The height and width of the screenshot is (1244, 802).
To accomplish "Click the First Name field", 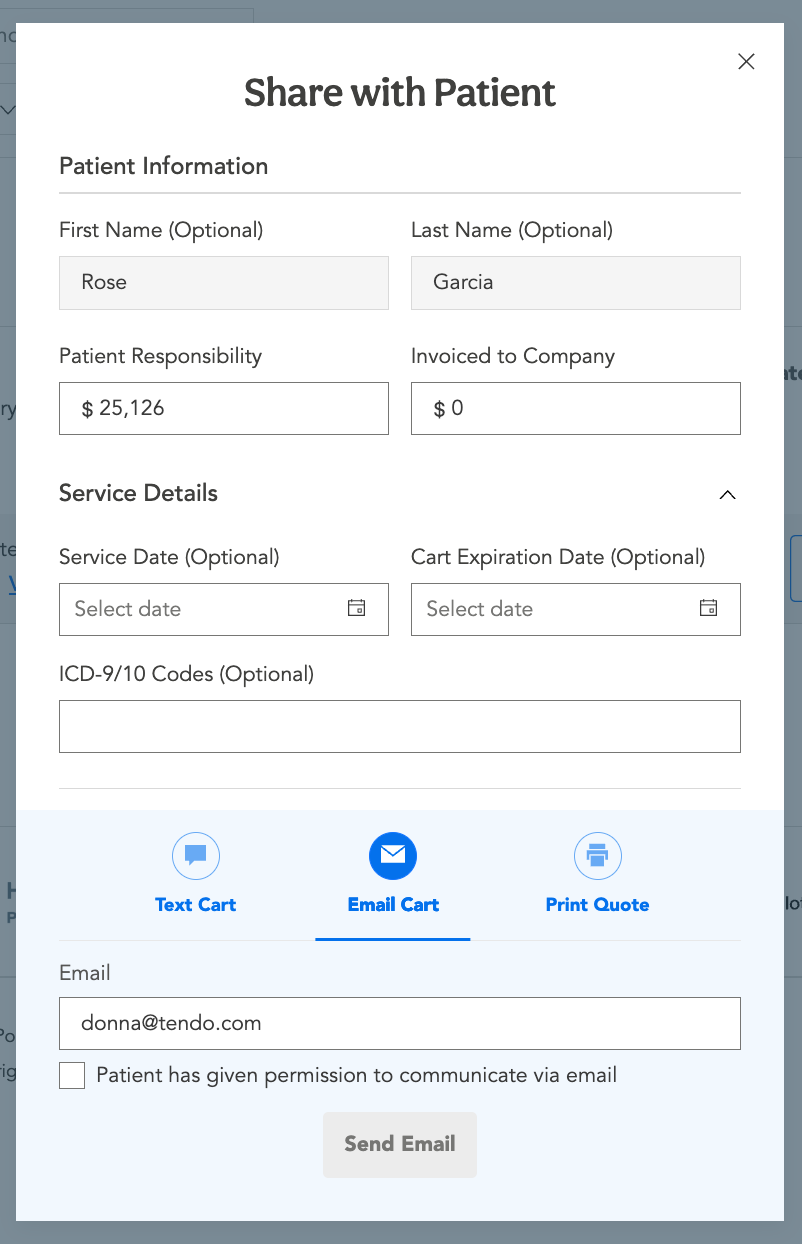I will click(224, 282).
